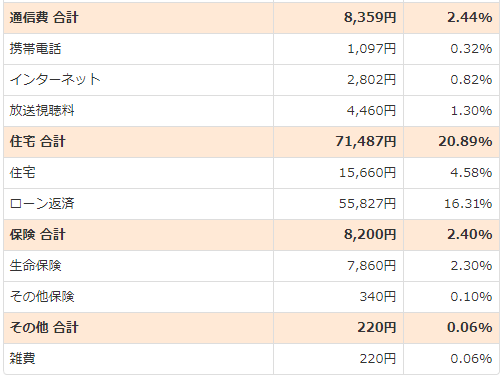This screenshot has width=502, height=378.
Task: Click the 雑費 row label
Action: (22, 359)
